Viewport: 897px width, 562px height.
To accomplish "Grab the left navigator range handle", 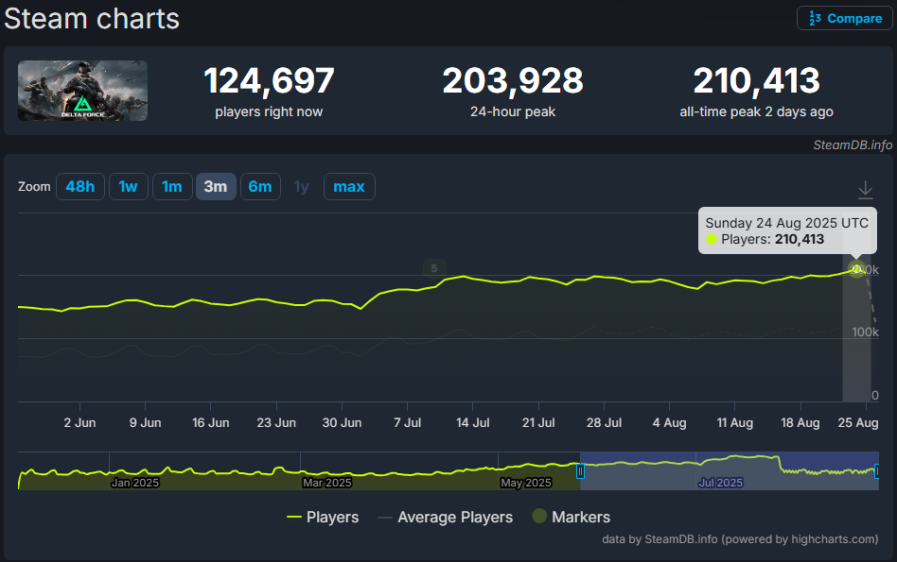I will [x=580, y=471].
